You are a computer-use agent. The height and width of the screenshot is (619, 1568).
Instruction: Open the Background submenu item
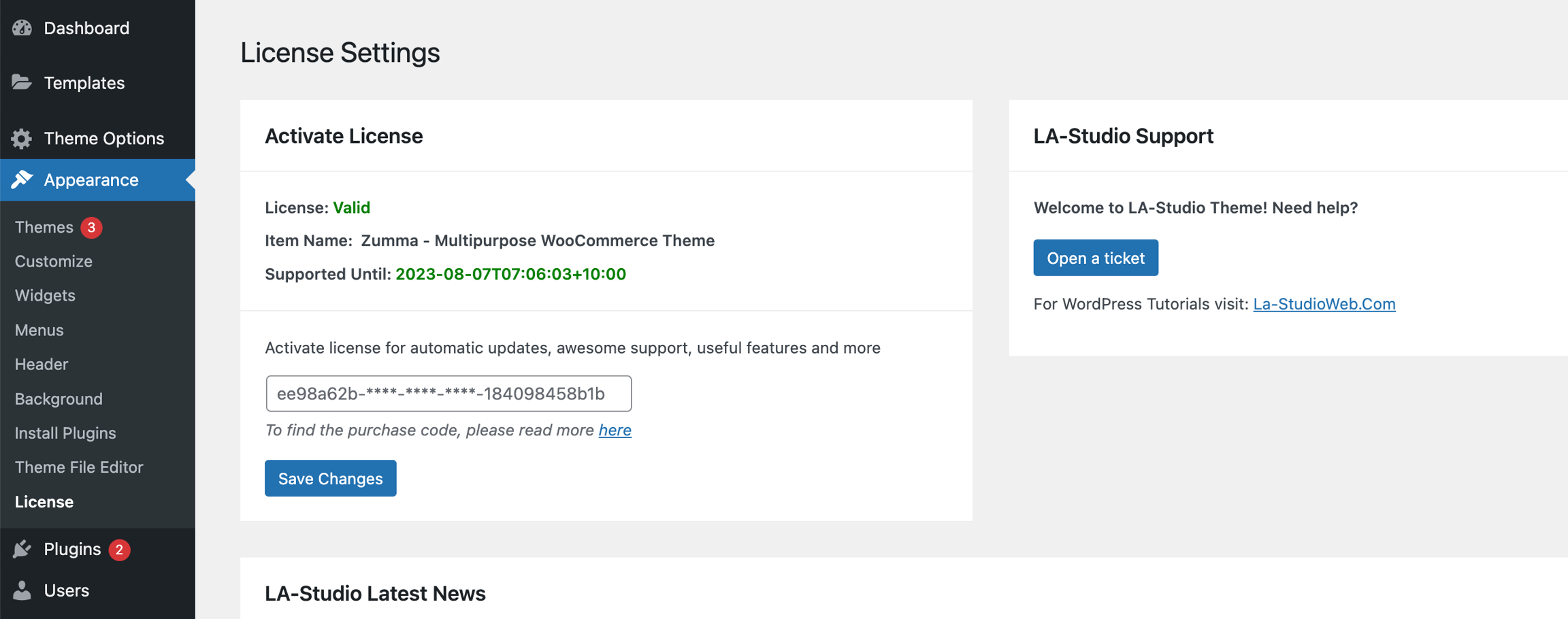tap(59, 399)
